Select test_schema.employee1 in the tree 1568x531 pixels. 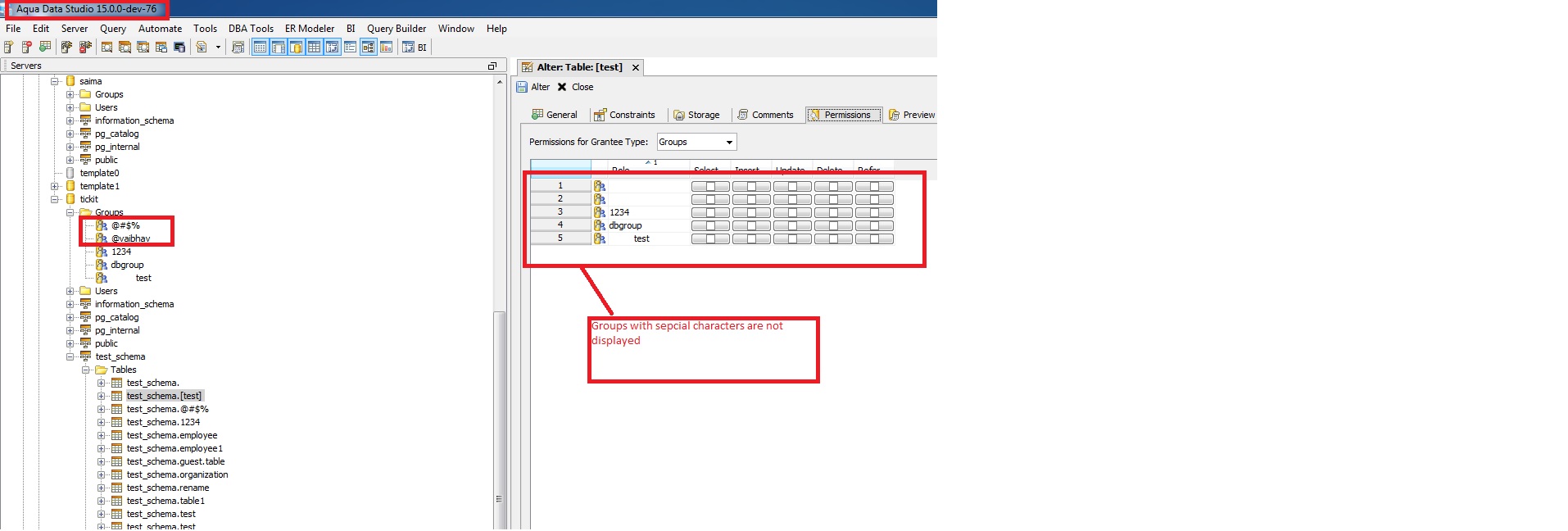pos(174,448)
